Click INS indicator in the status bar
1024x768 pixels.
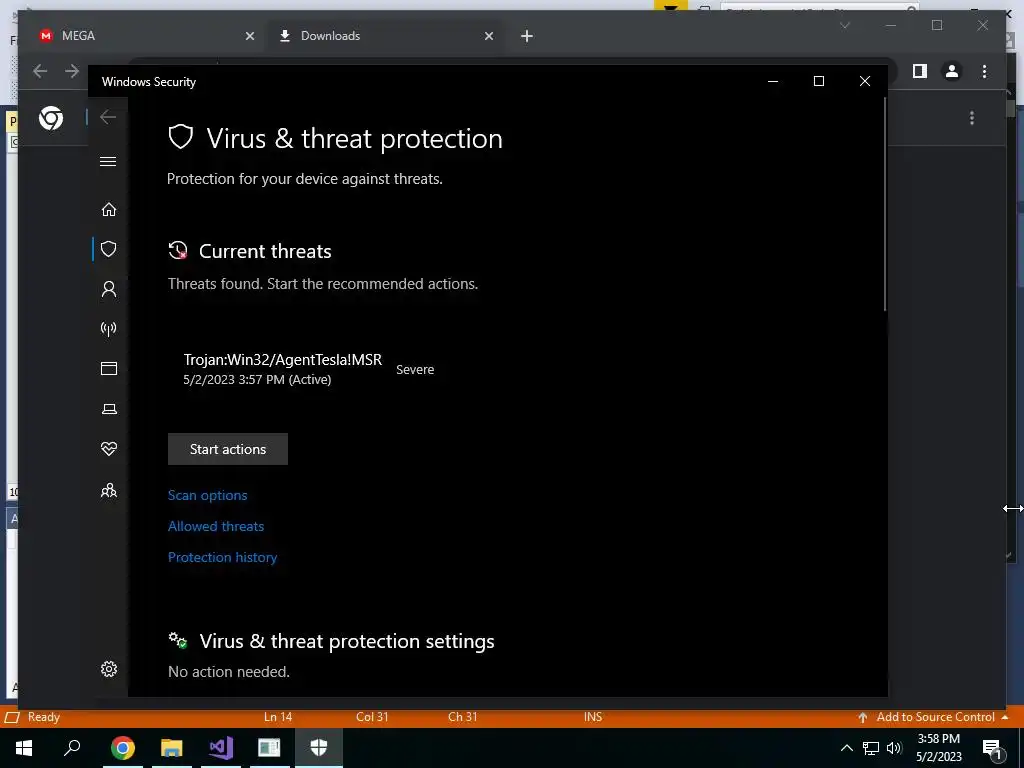pyautogui.click(x=593, y=717)
